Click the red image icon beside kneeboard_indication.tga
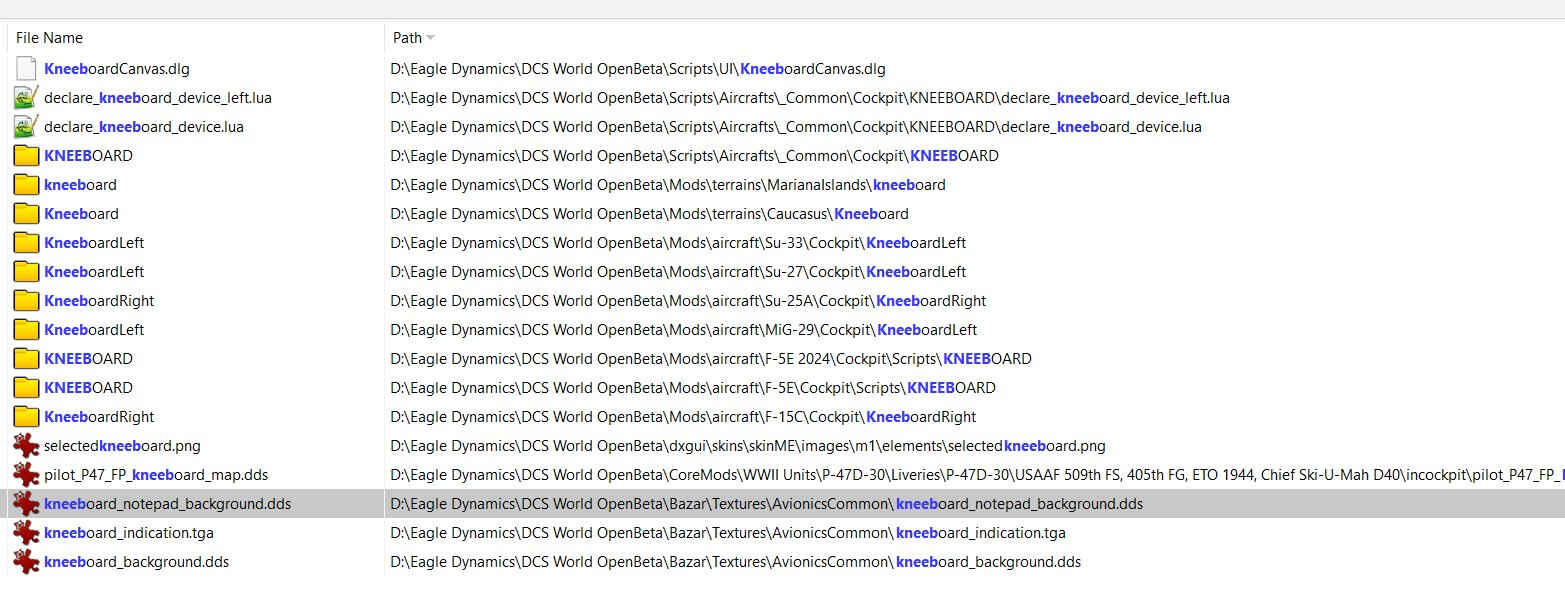 point(27,533)
